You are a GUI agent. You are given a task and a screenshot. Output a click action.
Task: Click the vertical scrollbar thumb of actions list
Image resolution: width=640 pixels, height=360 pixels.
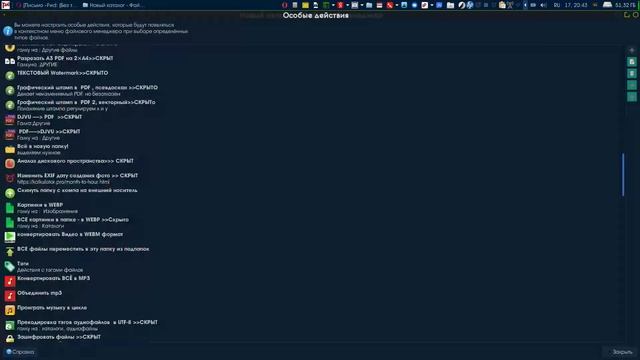pyautogui.click(x=623, y=174)
